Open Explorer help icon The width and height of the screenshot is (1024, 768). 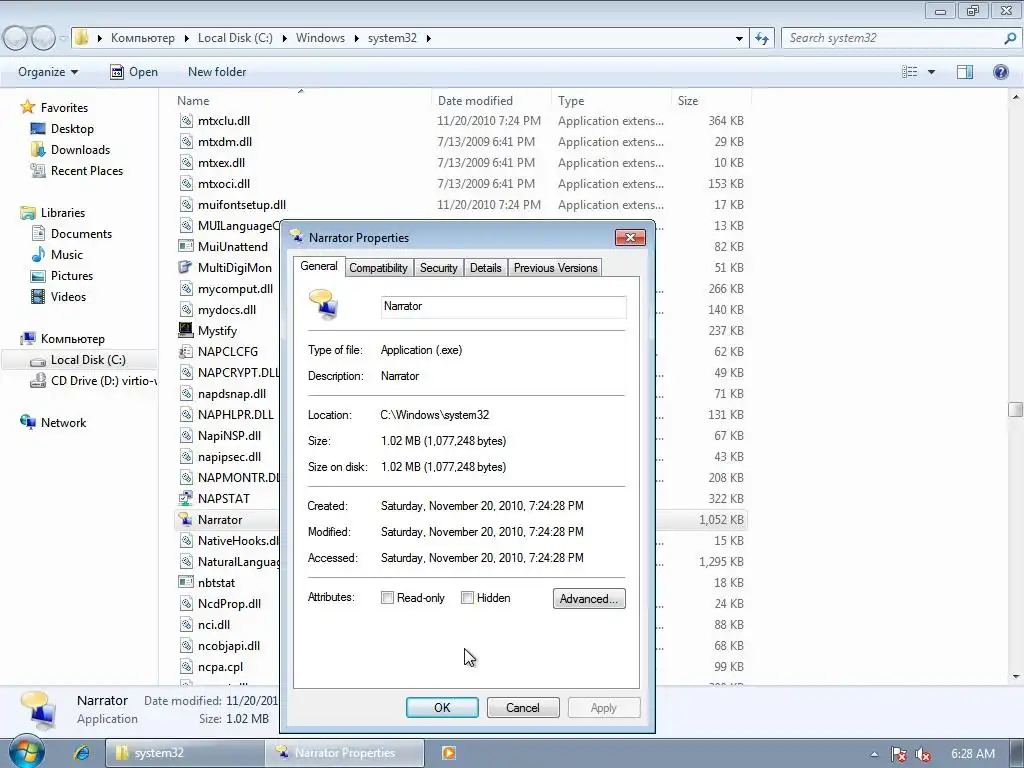point(1000,72)
